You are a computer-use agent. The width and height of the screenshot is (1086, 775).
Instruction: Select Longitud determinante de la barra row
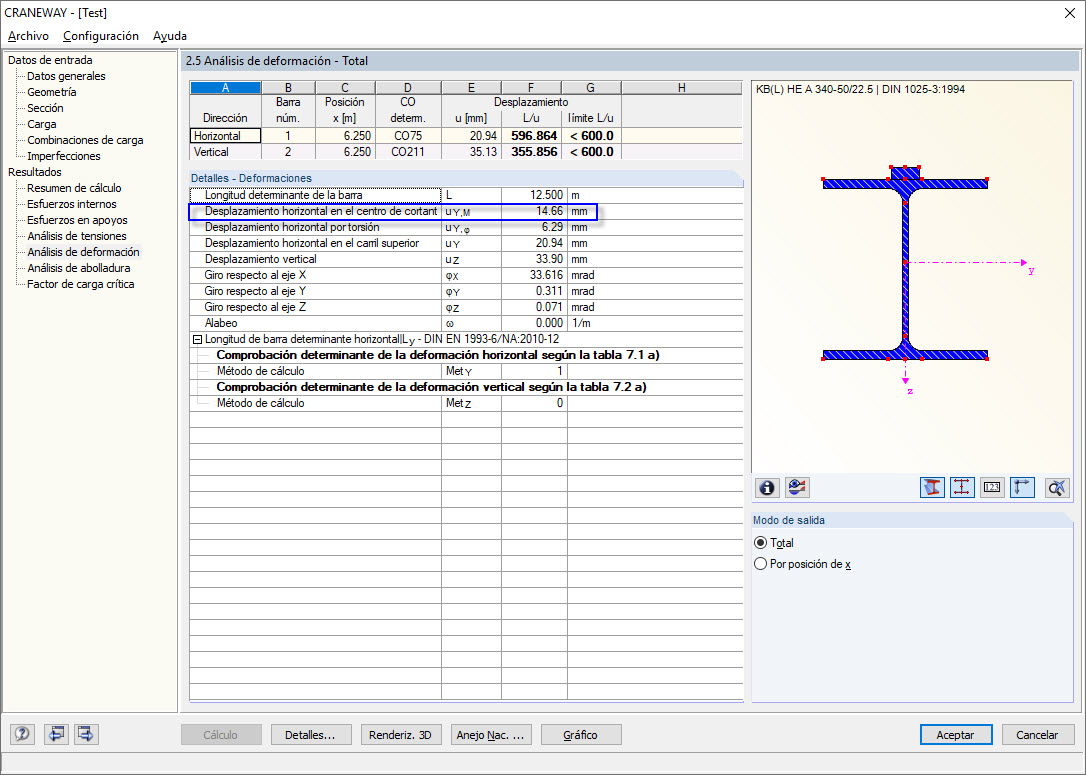pos(466,195)
